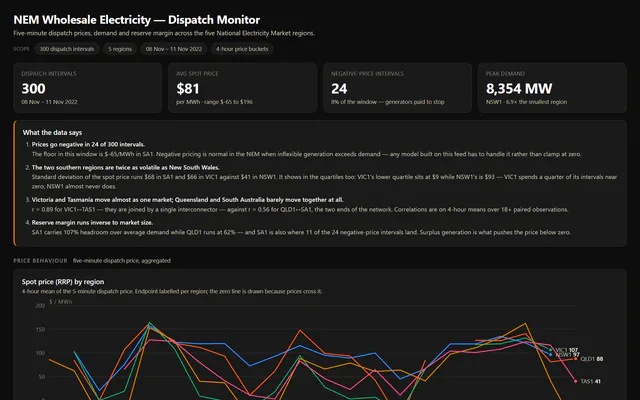Click the "Spot price (RRP) by region" chart title
640x400 pixels.
tap(63, 282)
